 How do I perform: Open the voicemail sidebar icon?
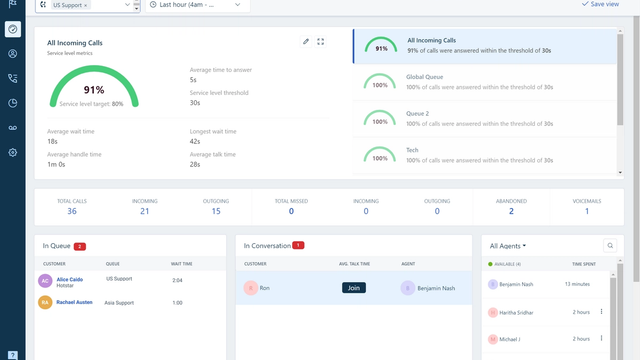coord(13,128)
